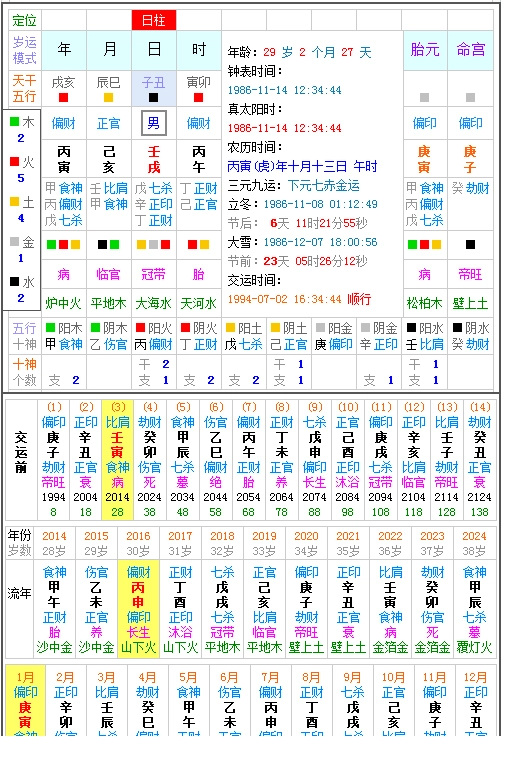Select the 己亥 month pillar
The height and width of the screenshot is (771, 509).
(109, 159)
